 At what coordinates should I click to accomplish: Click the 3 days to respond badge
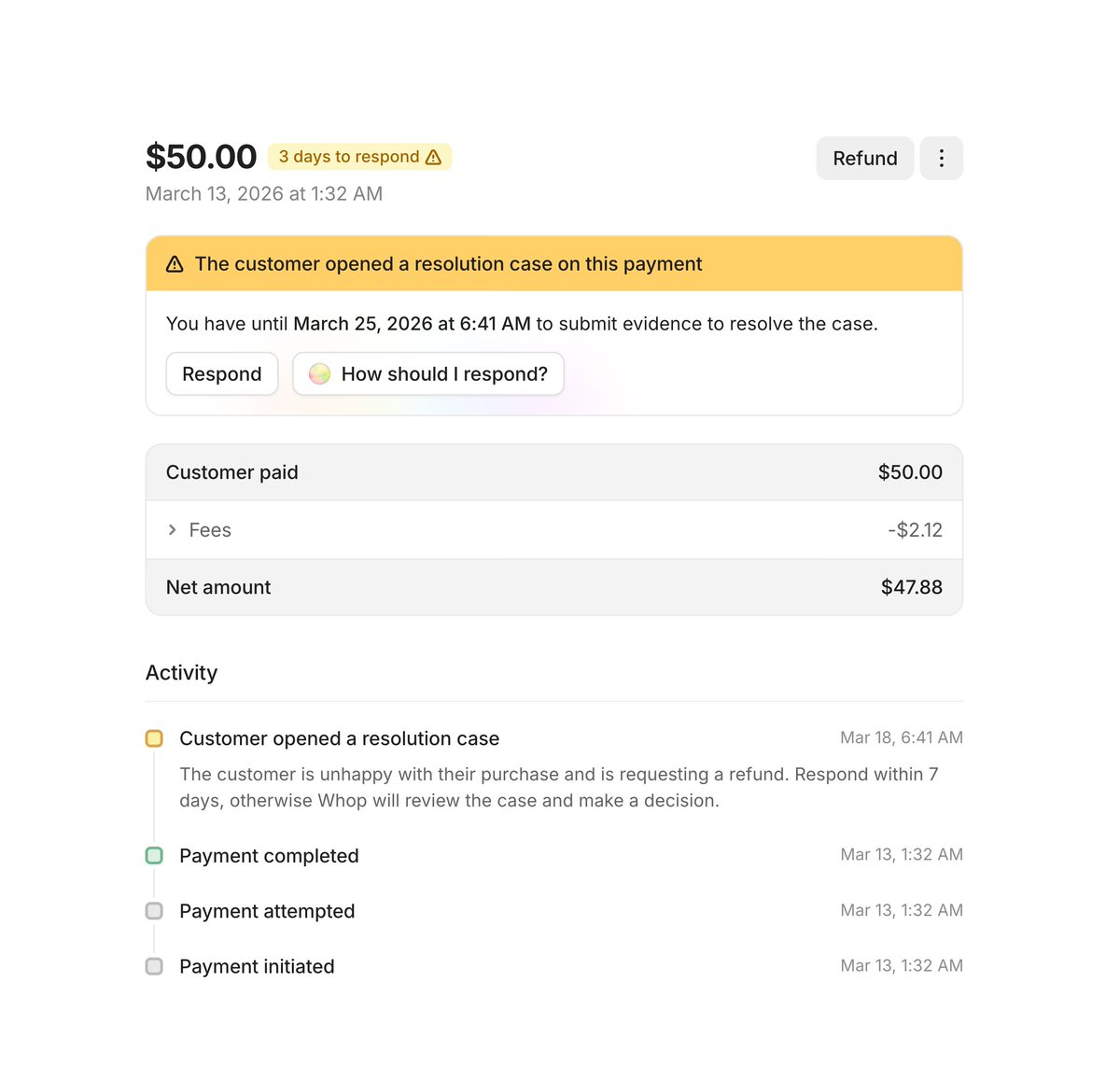[359, 157]
